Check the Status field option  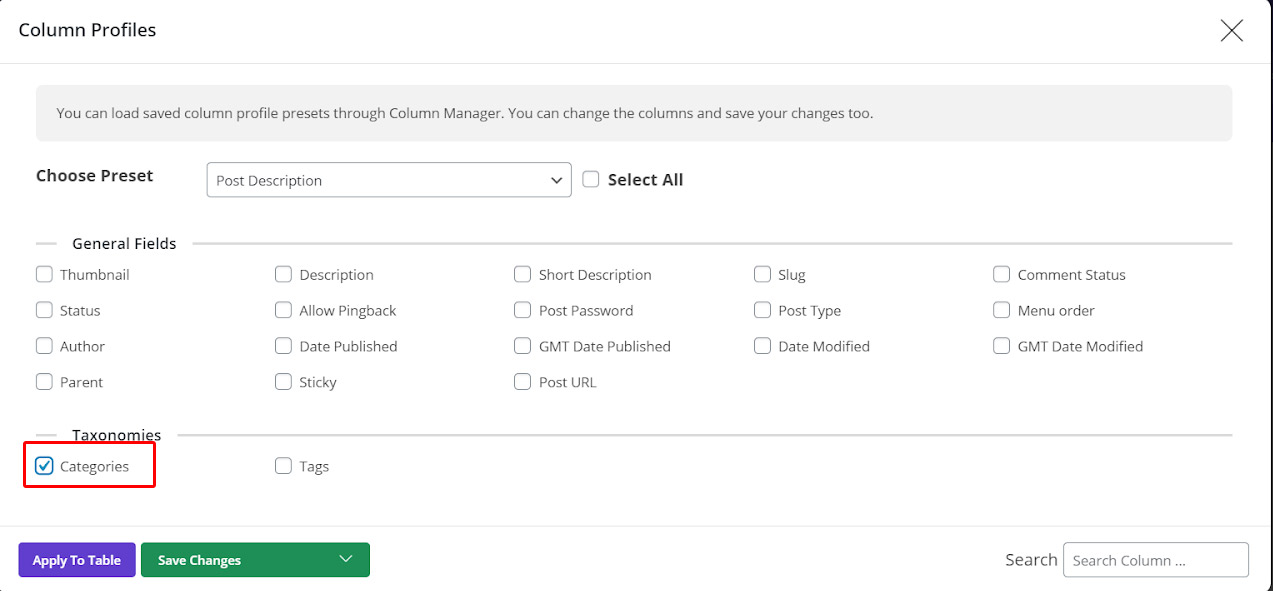(x=44, y=310)
